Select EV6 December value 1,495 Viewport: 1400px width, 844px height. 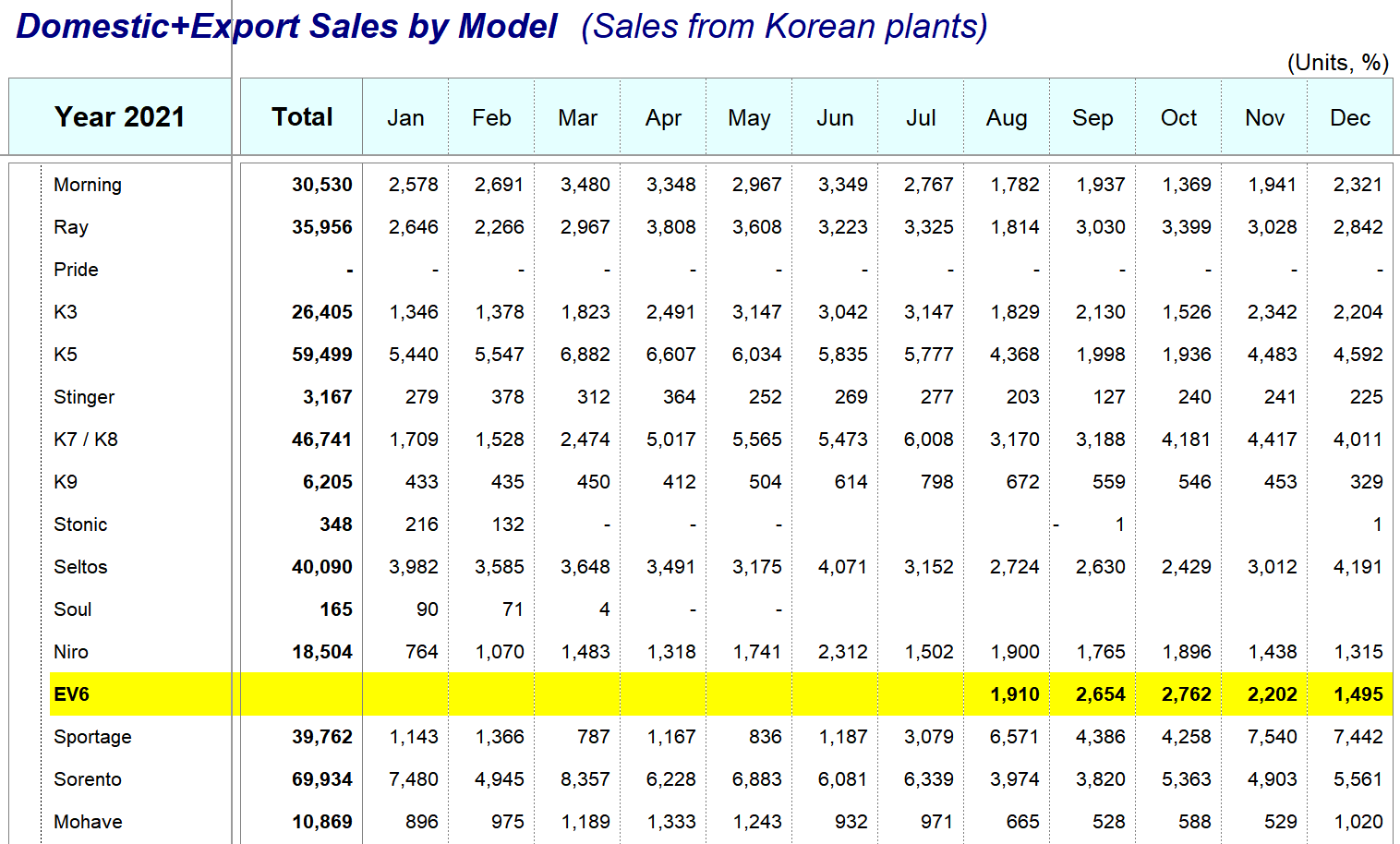pos(1358,694)
